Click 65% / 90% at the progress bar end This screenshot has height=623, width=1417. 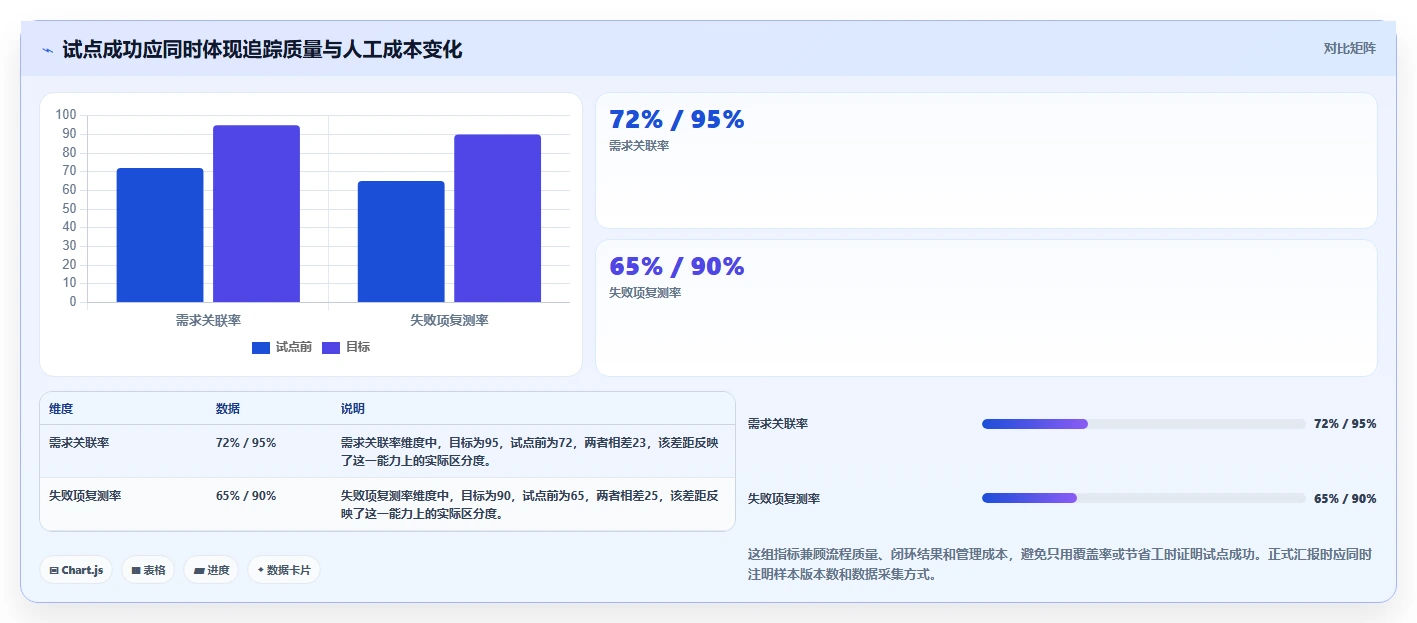1345,498
